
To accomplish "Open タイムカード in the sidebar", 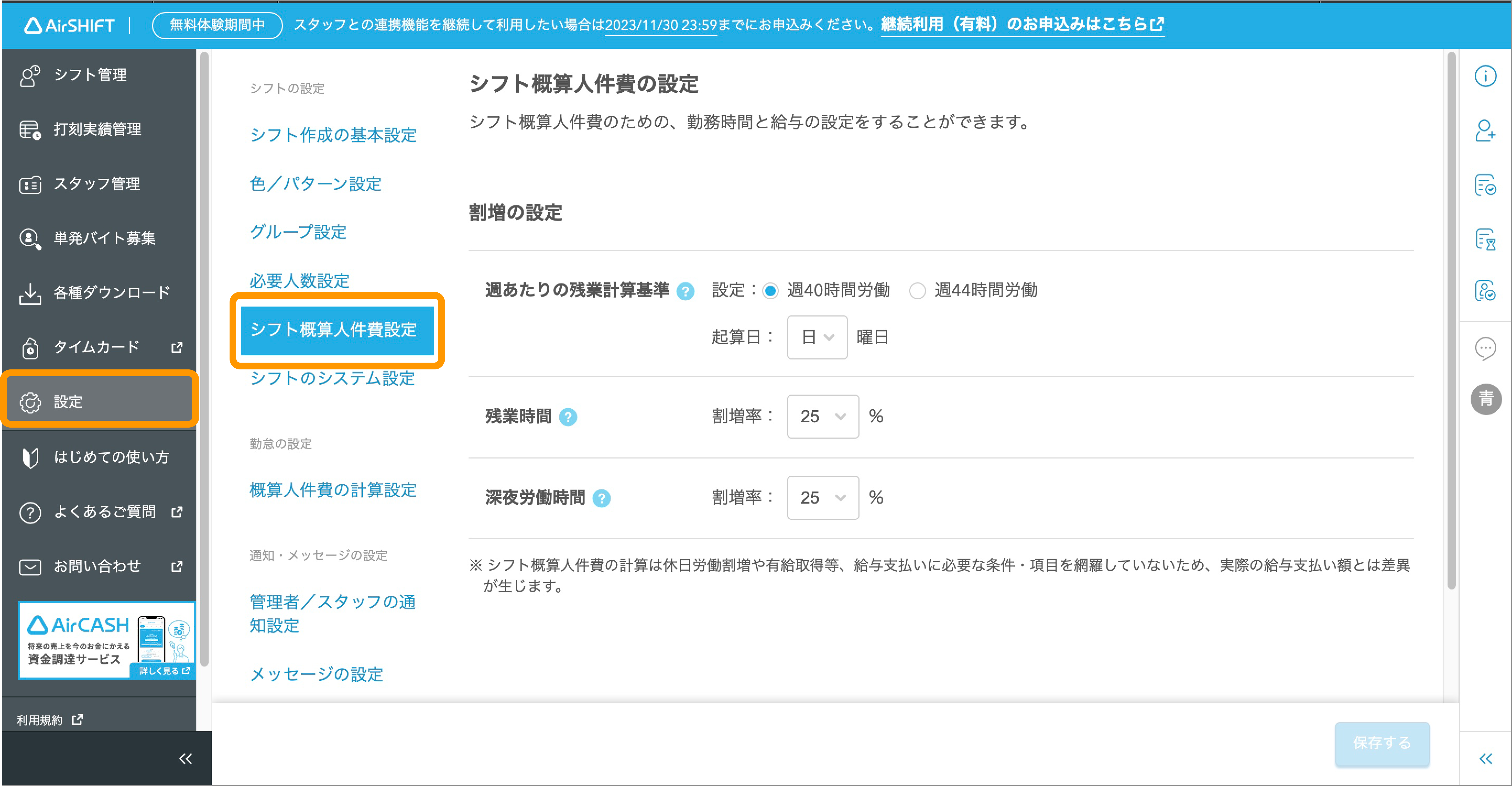I will [99, 347].
